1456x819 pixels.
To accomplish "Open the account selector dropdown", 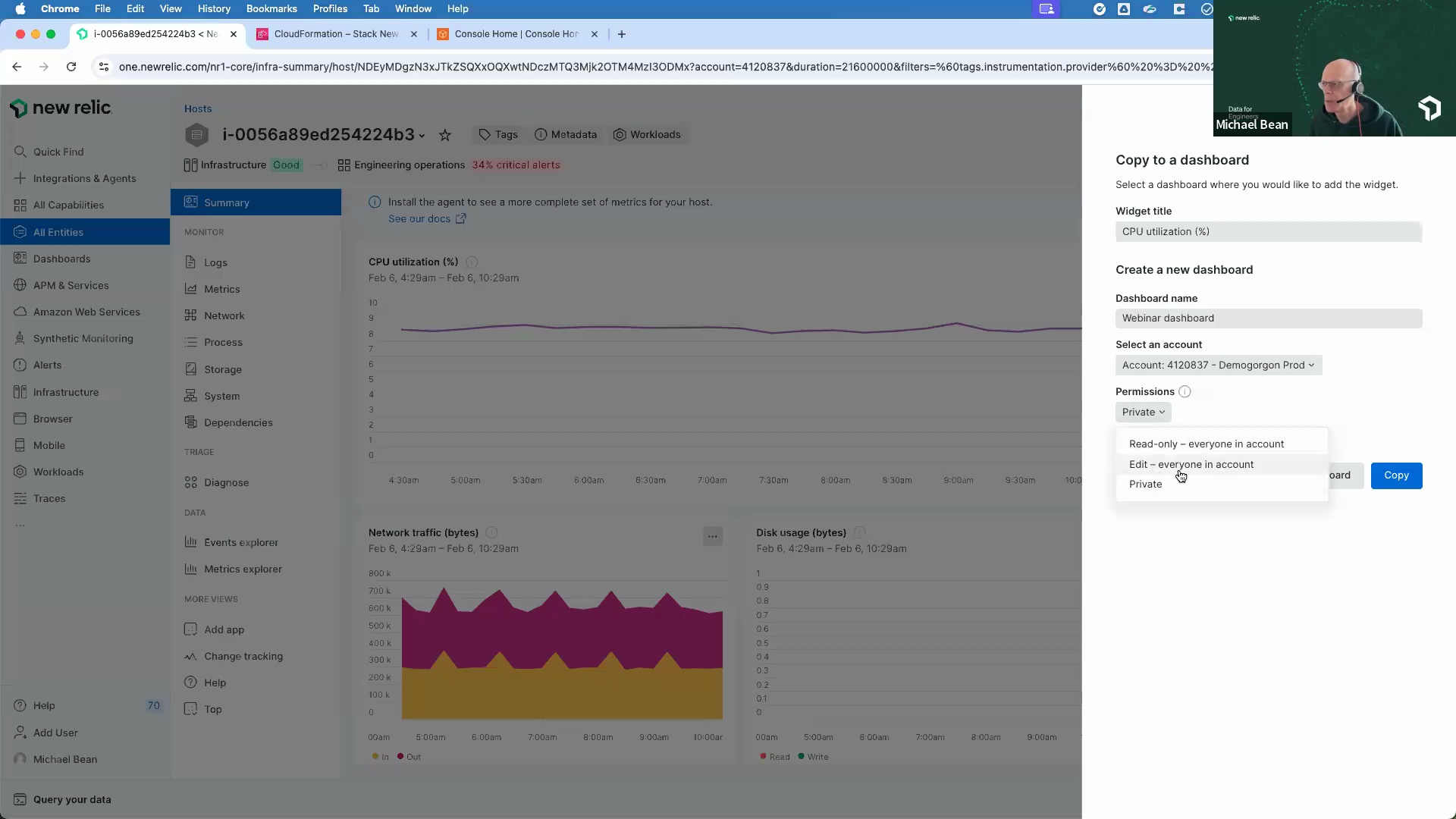I will (x=1218, y=365).
